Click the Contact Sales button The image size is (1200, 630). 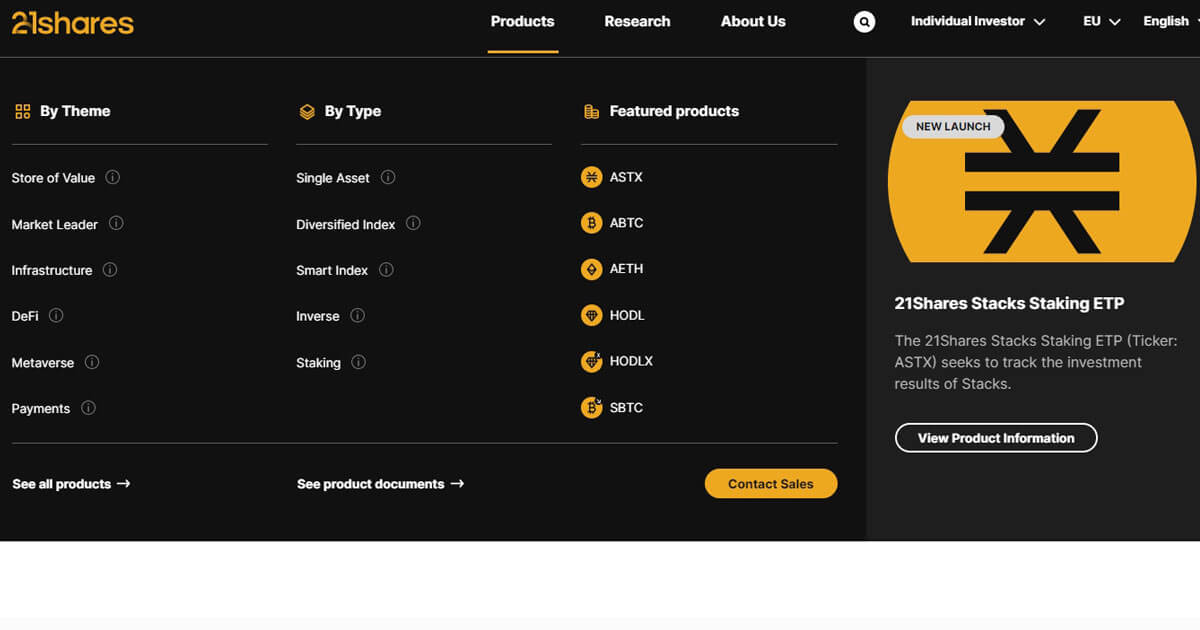pos(771,484)
